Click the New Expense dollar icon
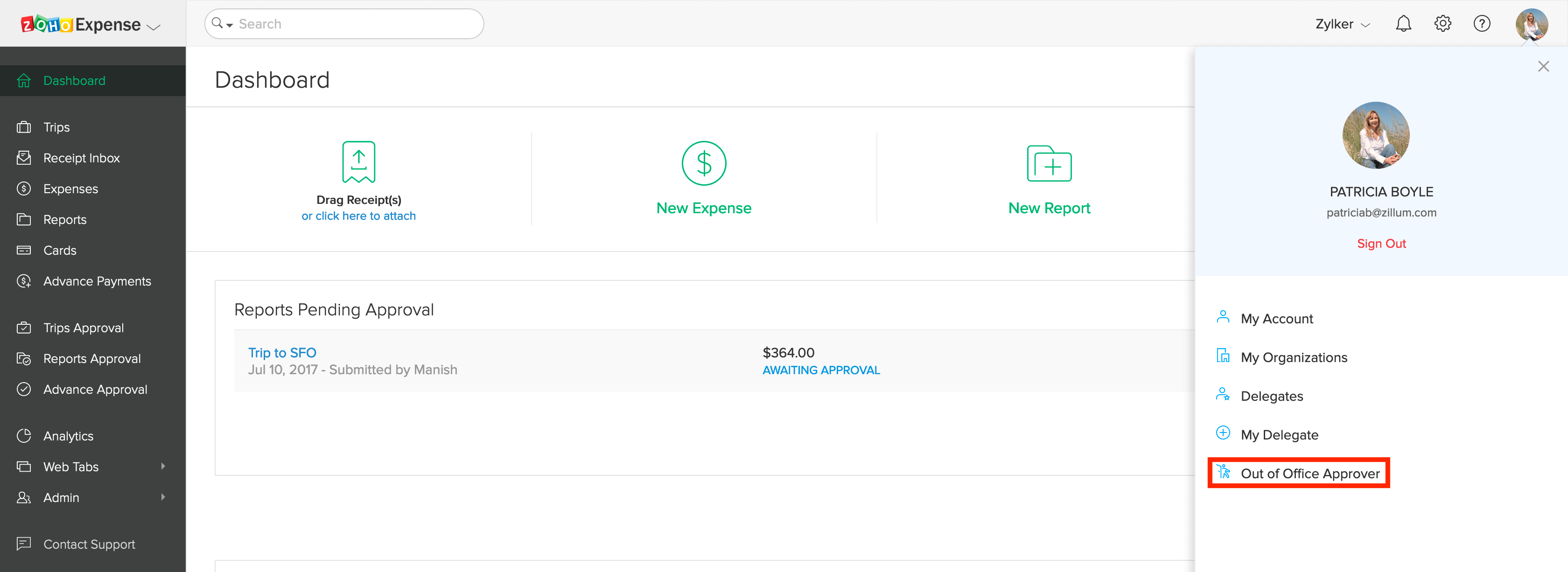This screenshot has height=572, width=1568. 704,163
